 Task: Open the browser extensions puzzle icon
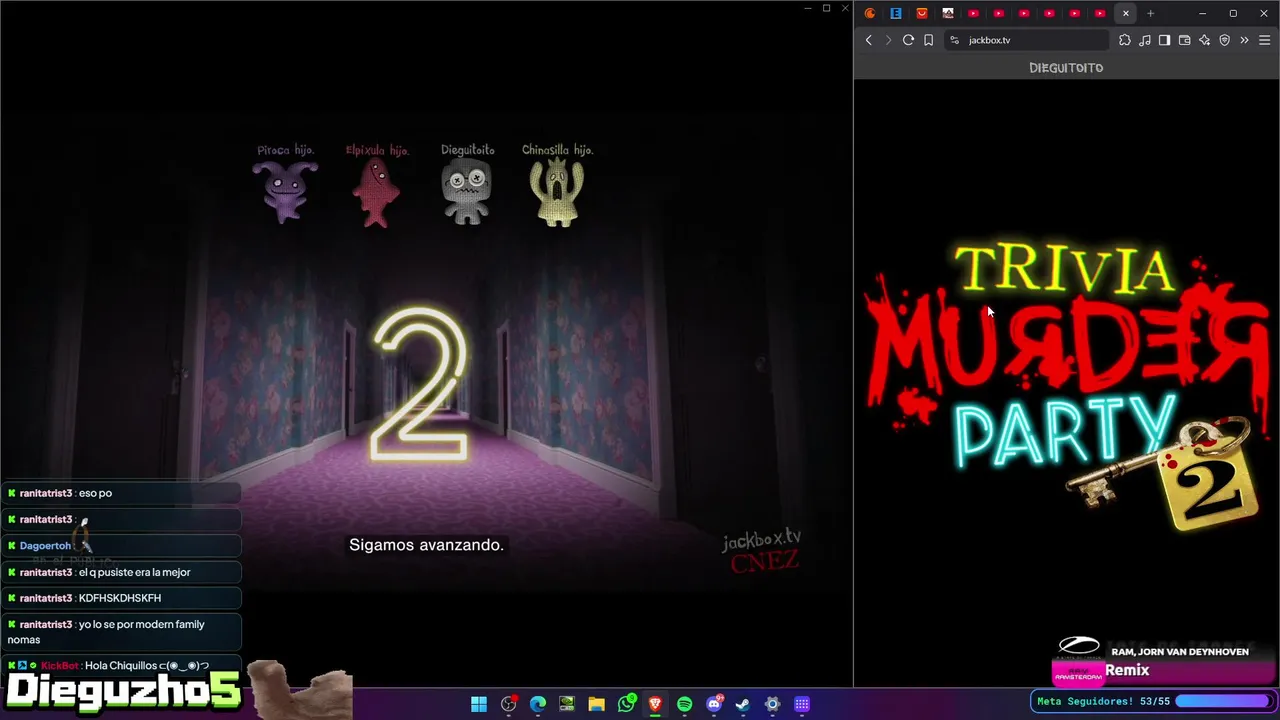(x=1125, y=40)
